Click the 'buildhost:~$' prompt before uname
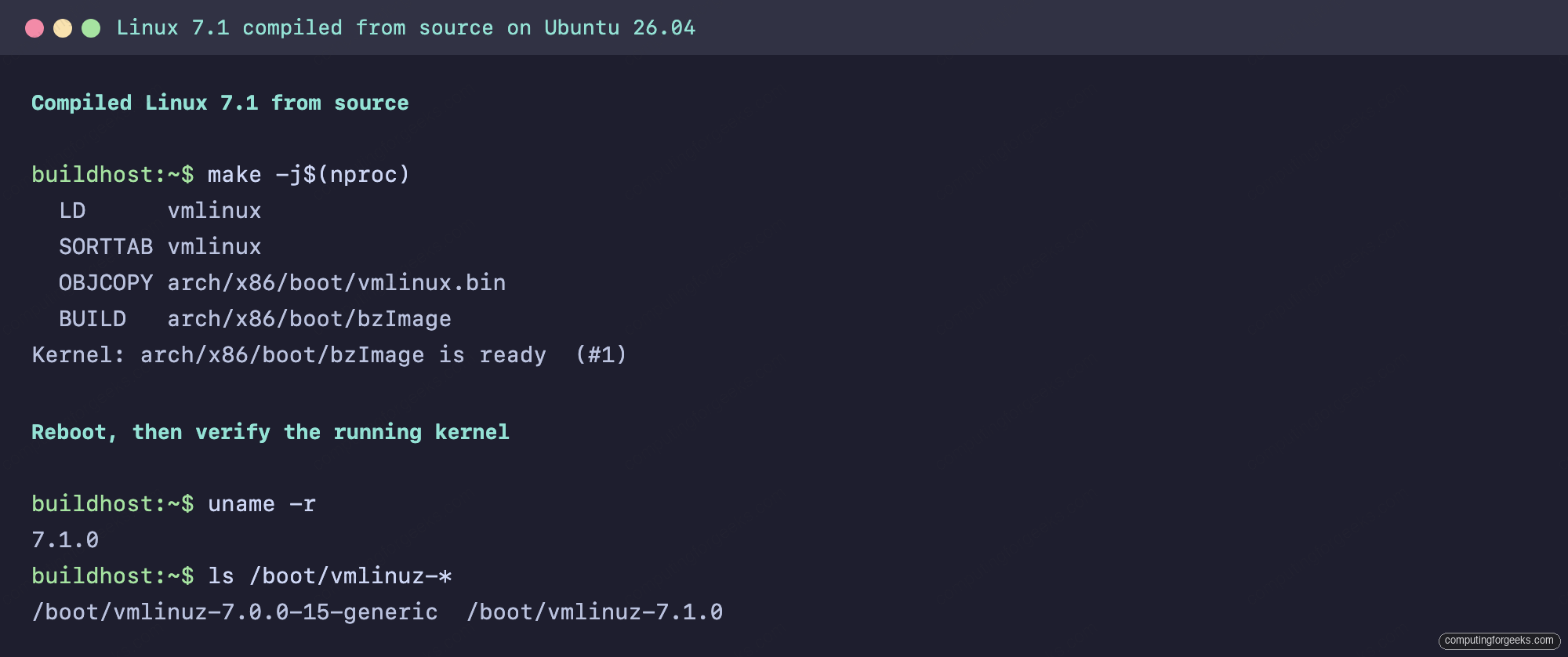 (x=113, y=503)
